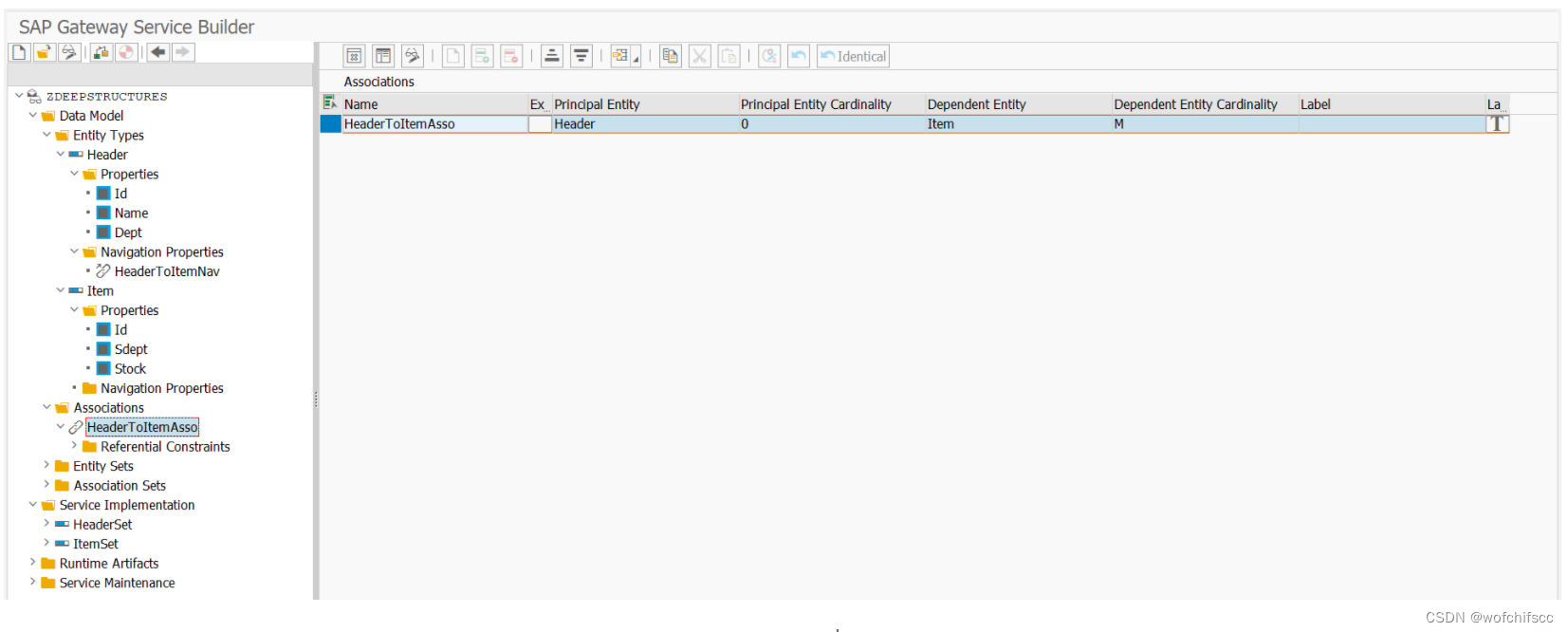Expand the Service Maintenance folder
Viewport: 1568px width, 632px height.
click(x=32, y=582)
